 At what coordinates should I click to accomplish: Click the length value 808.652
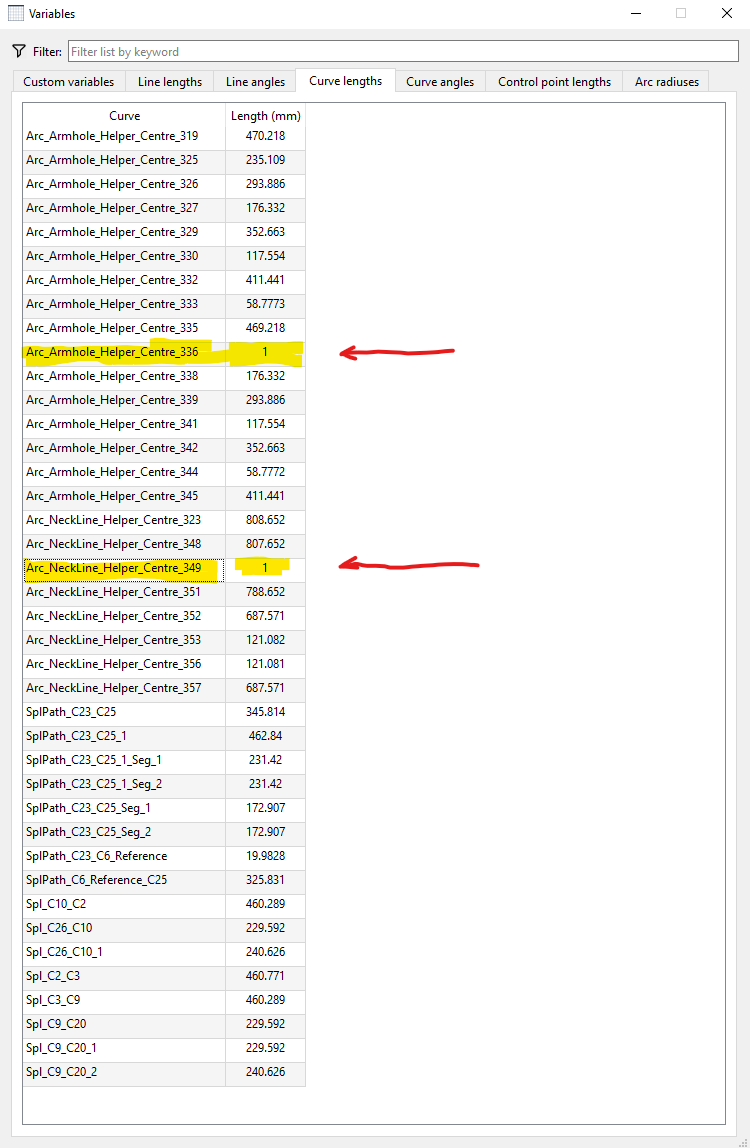click(x=265, y=521)
